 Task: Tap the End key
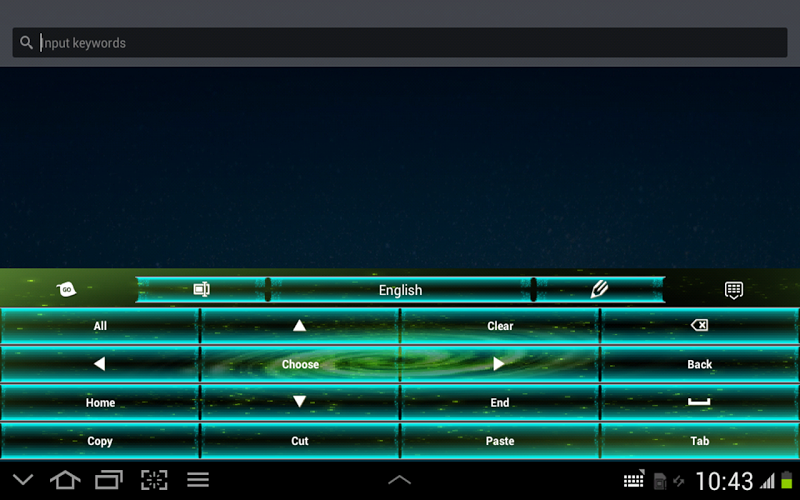click(x=500, y=402)
